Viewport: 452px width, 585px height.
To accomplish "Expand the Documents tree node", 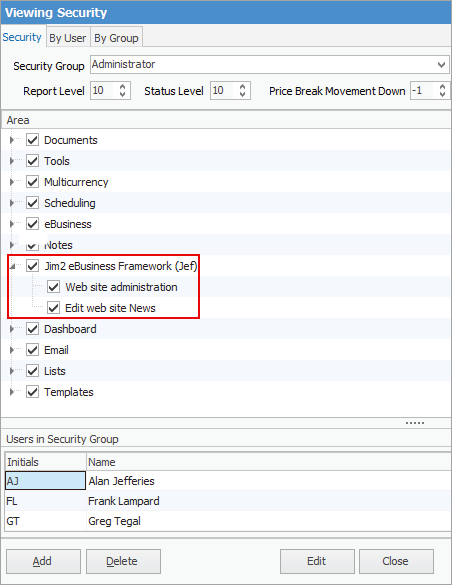I will 12,140.
